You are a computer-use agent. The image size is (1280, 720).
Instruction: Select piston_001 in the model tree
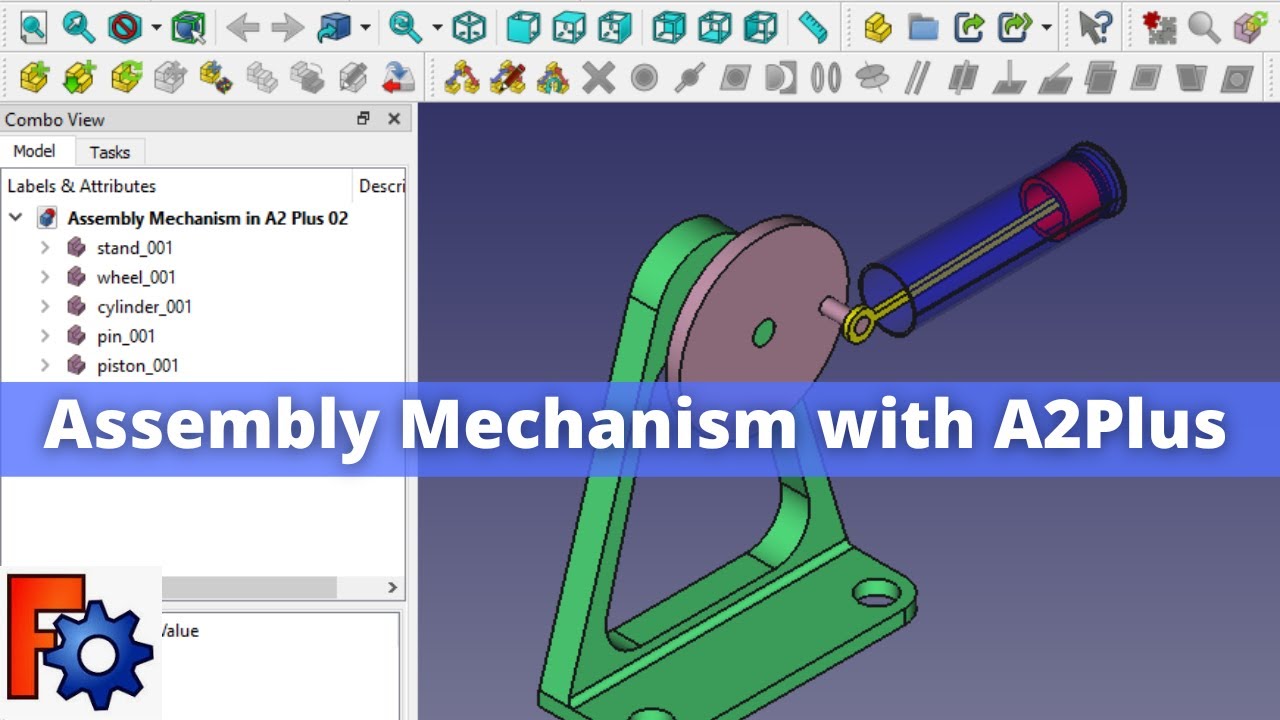pos(137,366)
